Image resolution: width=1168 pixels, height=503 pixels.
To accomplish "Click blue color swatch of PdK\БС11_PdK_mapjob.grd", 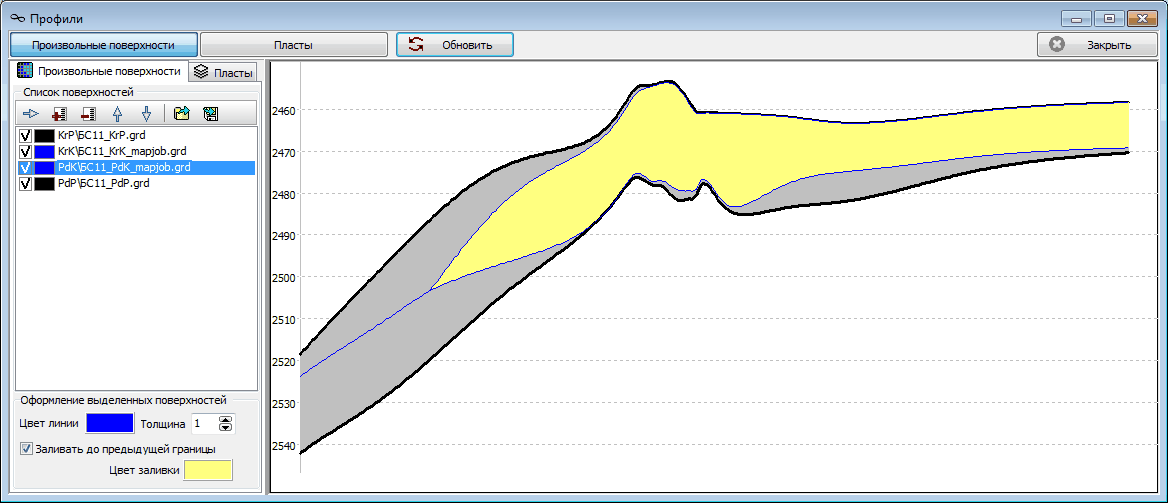I will pyautogui.click(x=45, y=167).
